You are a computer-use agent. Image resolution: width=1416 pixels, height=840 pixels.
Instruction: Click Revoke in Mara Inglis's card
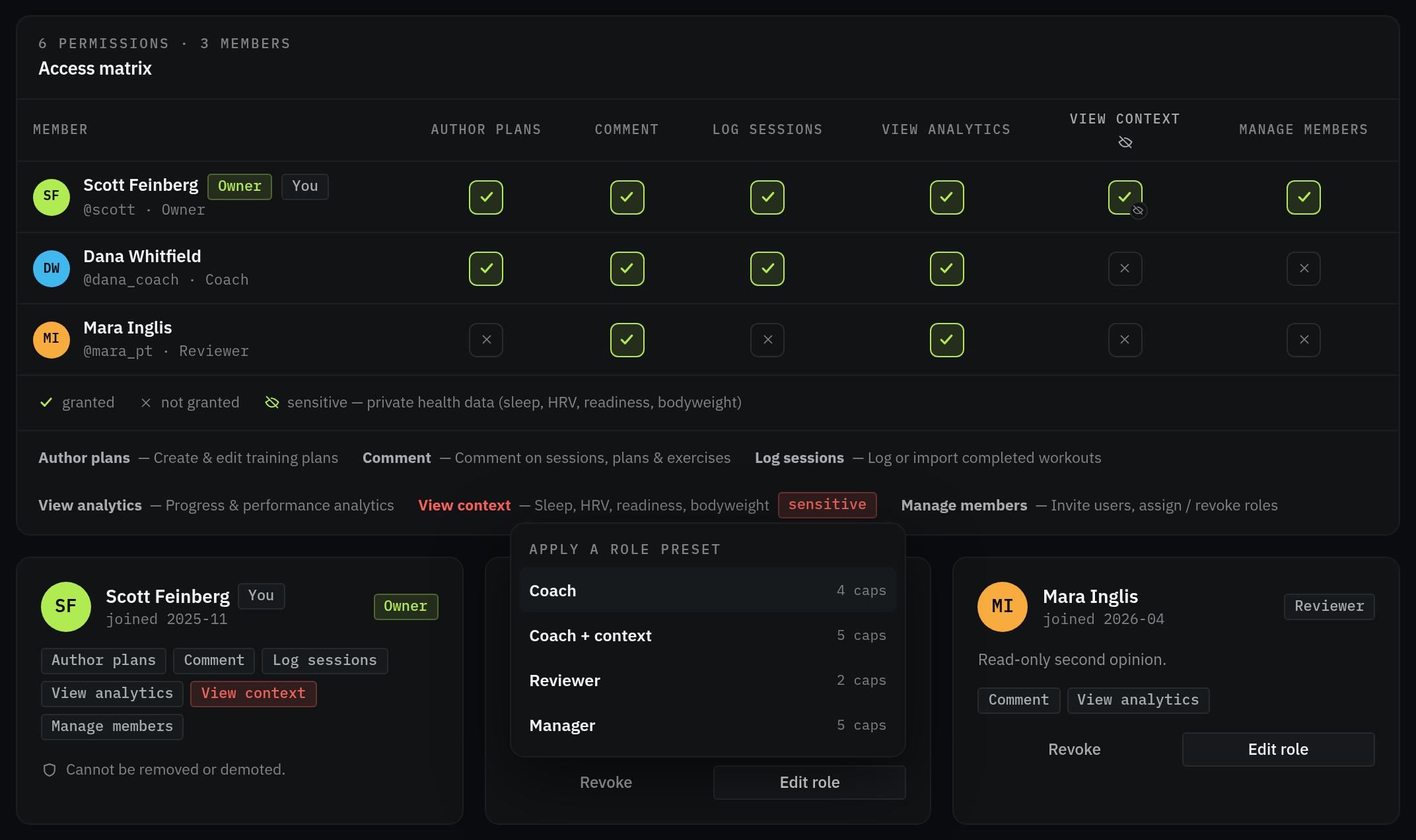coord(1074,749)
